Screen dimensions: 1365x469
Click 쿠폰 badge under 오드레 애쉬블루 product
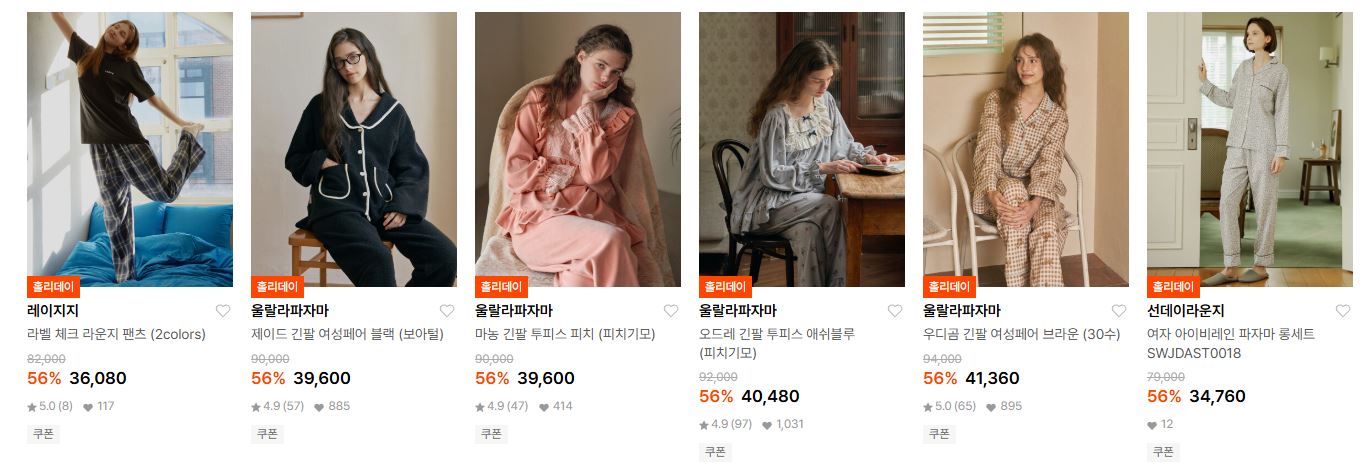[715, 452]
